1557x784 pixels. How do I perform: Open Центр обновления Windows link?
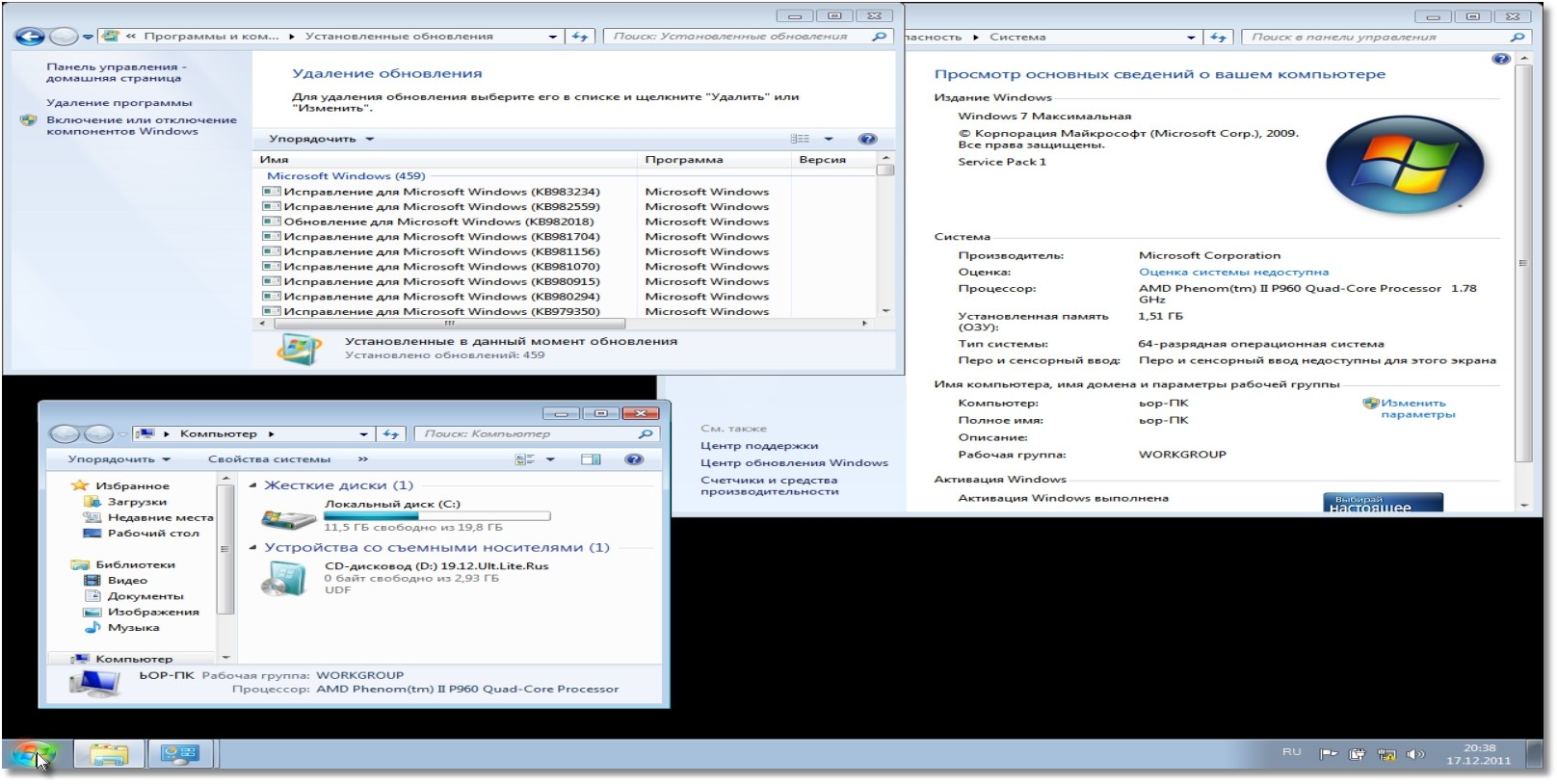[x=794, y=463]
